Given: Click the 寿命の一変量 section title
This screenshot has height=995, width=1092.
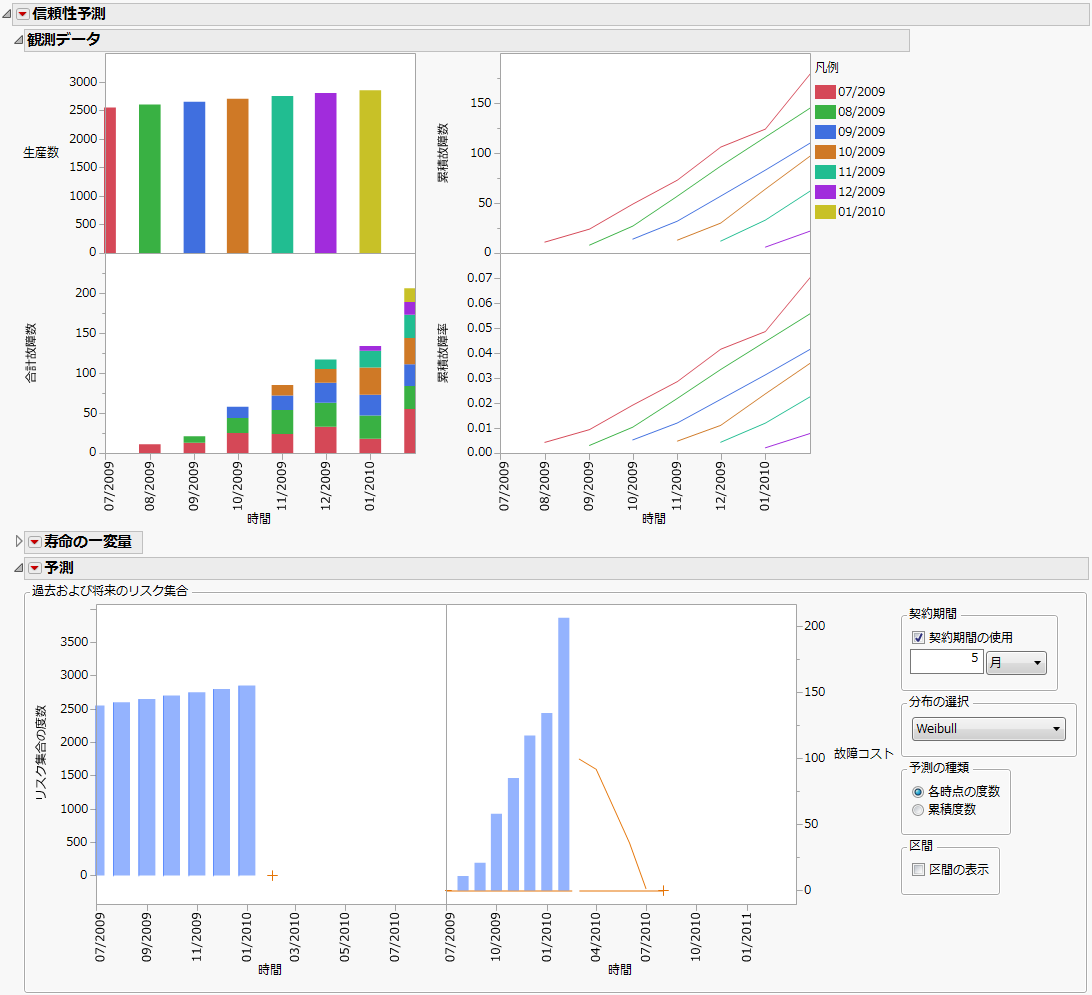Looking at the screenshot, I should (88, 542).
